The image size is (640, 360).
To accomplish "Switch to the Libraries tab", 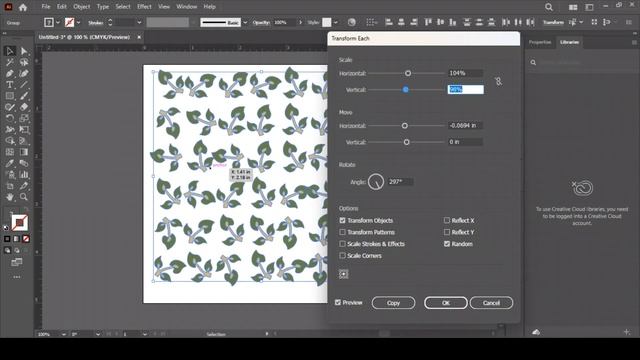I will (x=569, y=42).
